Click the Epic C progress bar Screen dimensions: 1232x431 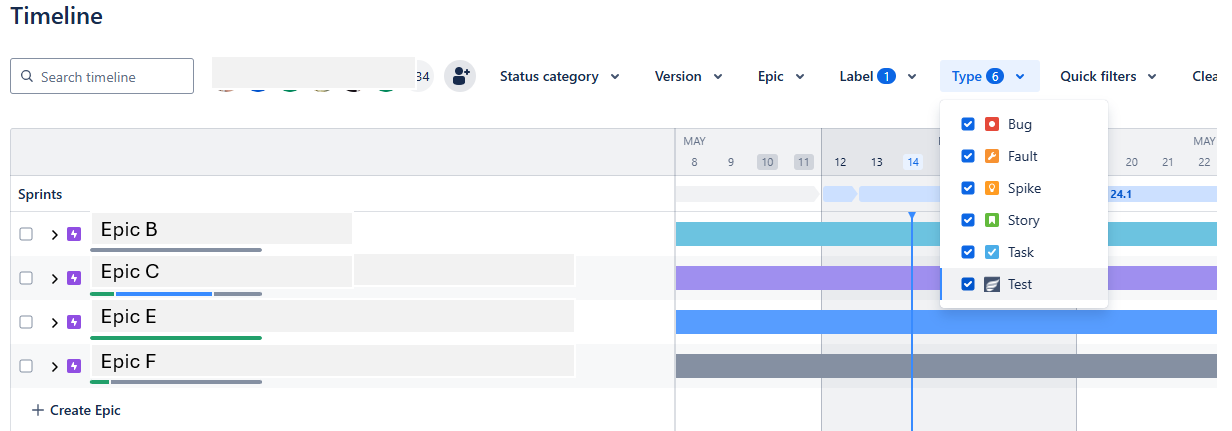[176, 294]
